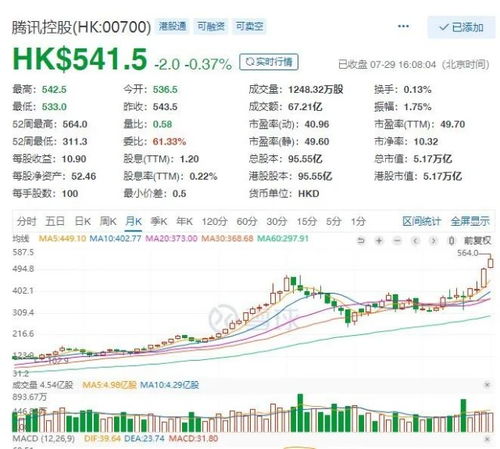Switch to the 五日 chart tab

[55, 221]
